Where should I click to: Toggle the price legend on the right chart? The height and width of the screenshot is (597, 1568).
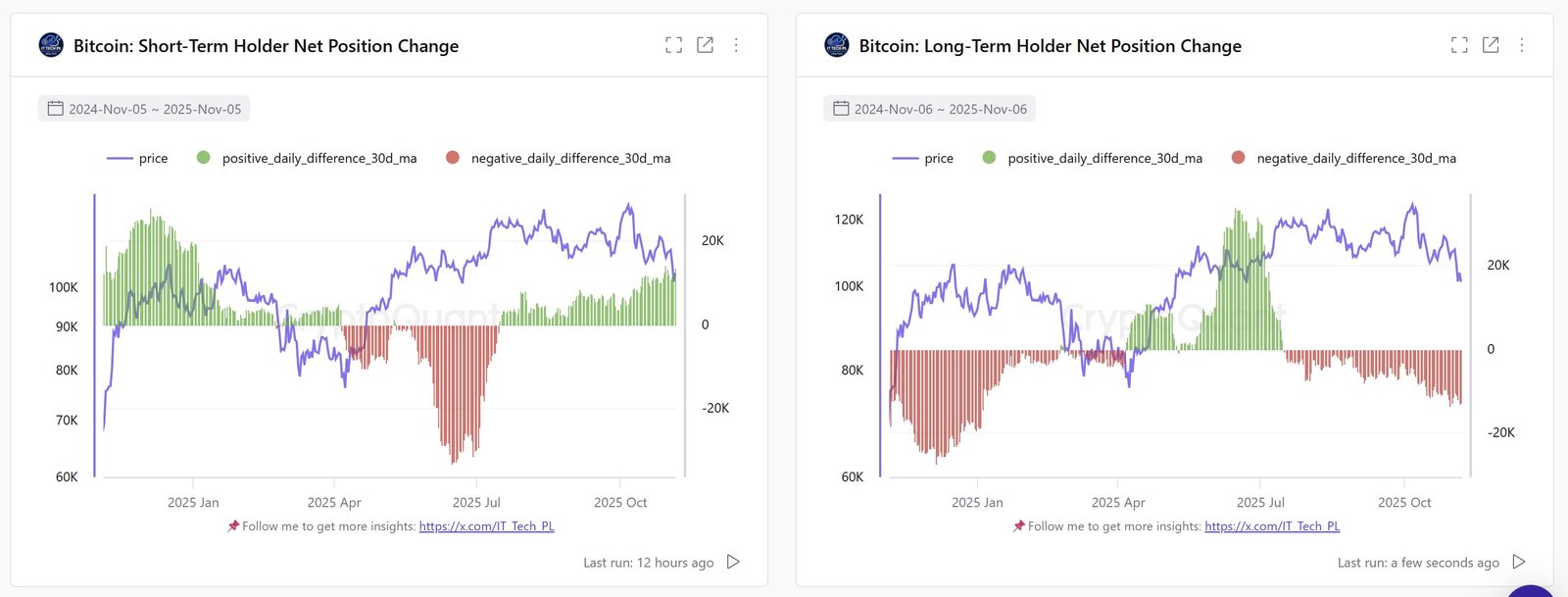pos(927,158)
